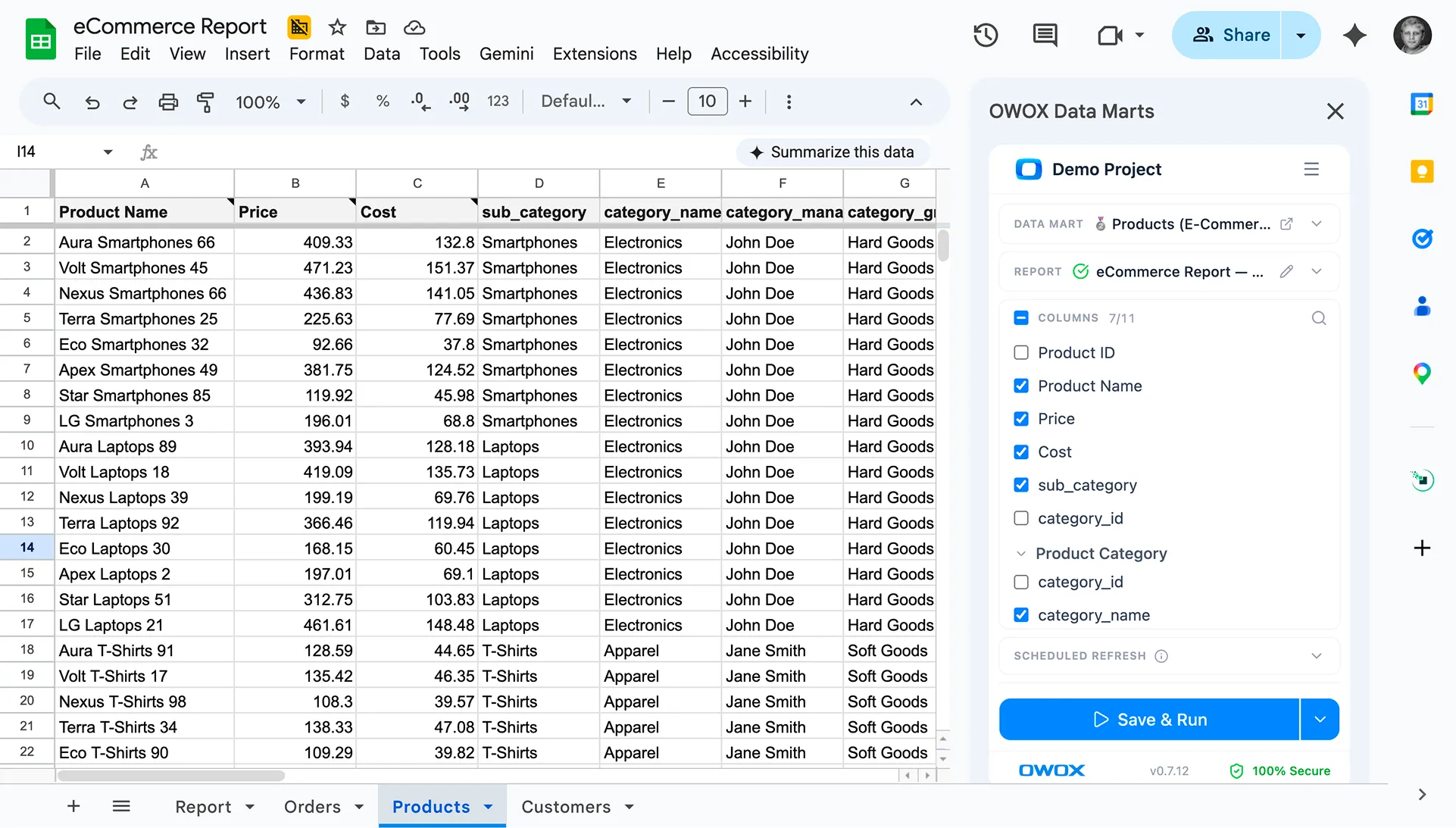
Task: Click Summarize this data
Action: coord(832,152)
